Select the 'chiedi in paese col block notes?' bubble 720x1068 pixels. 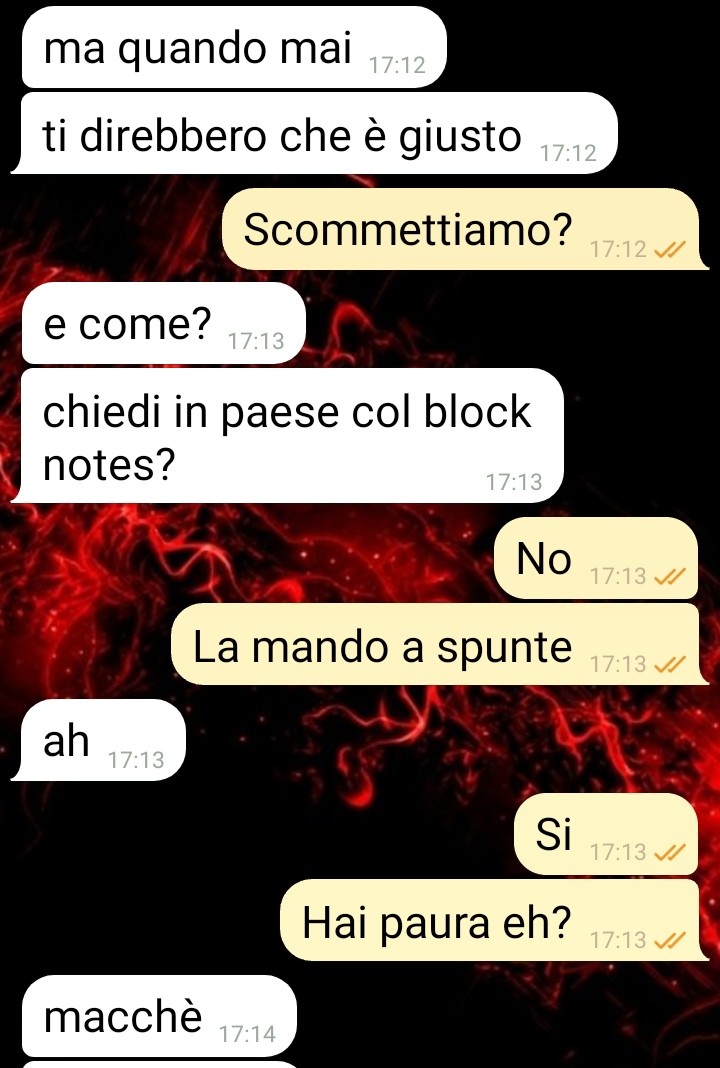tap(288, 436)
